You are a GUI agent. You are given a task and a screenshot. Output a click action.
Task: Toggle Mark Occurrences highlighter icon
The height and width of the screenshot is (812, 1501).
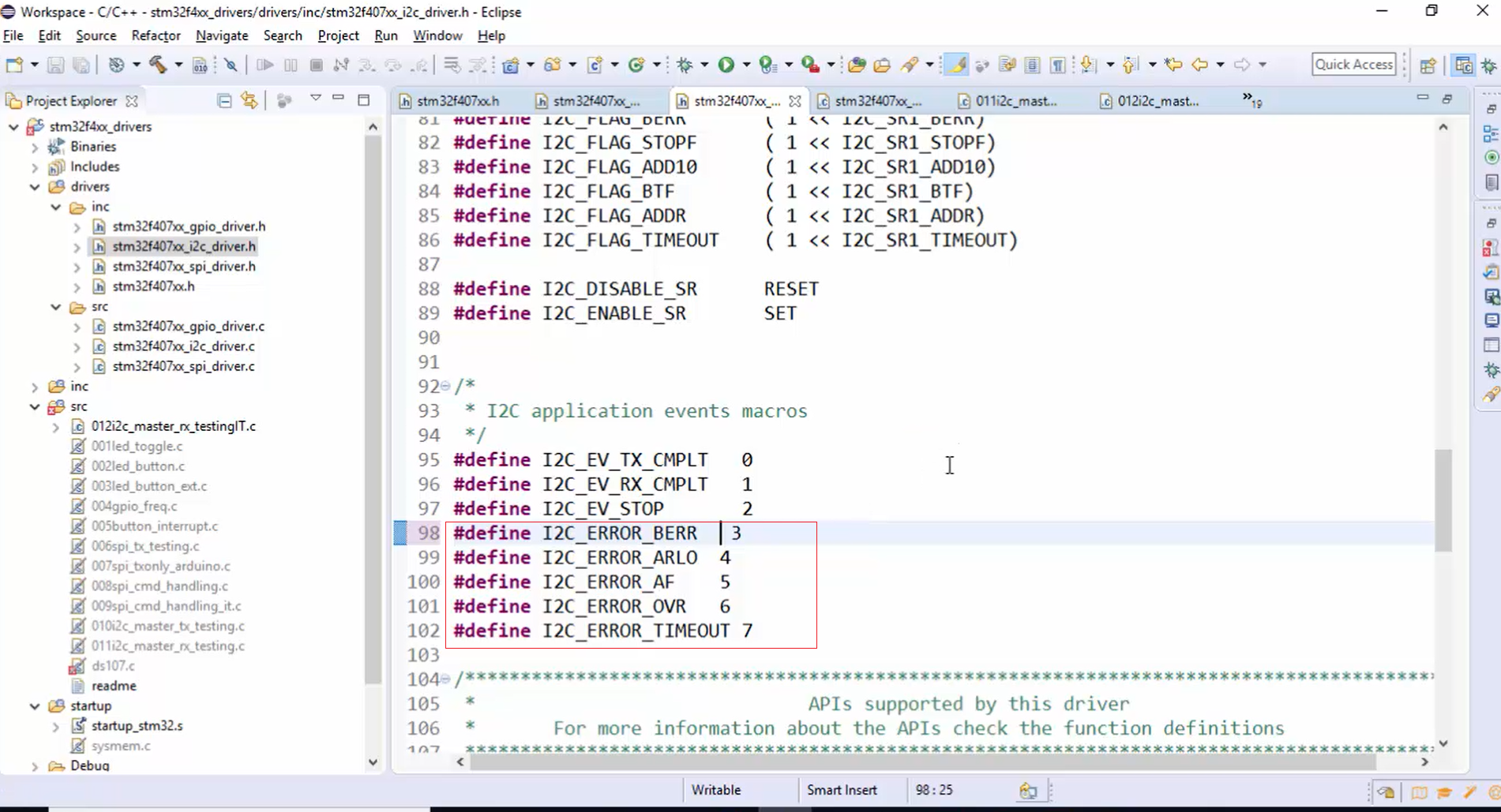click(956, 65)
